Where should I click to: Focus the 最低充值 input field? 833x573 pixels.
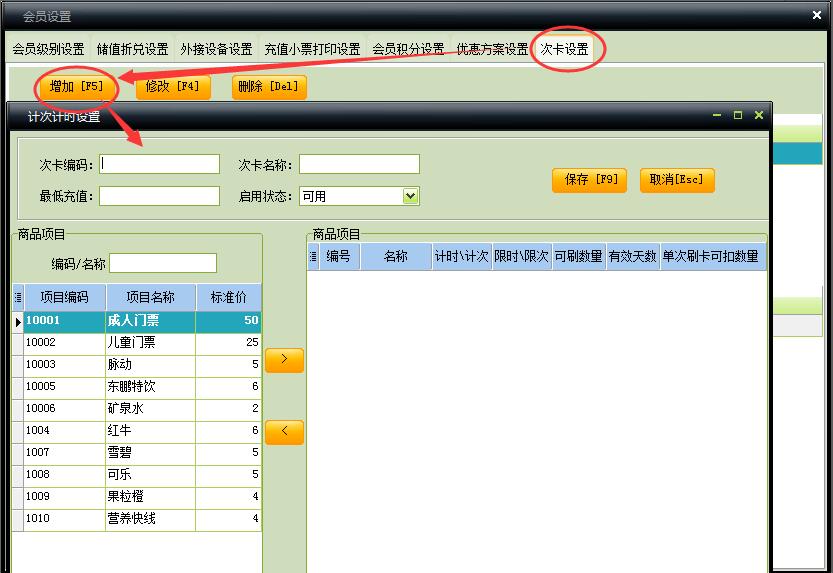[159, 196]
